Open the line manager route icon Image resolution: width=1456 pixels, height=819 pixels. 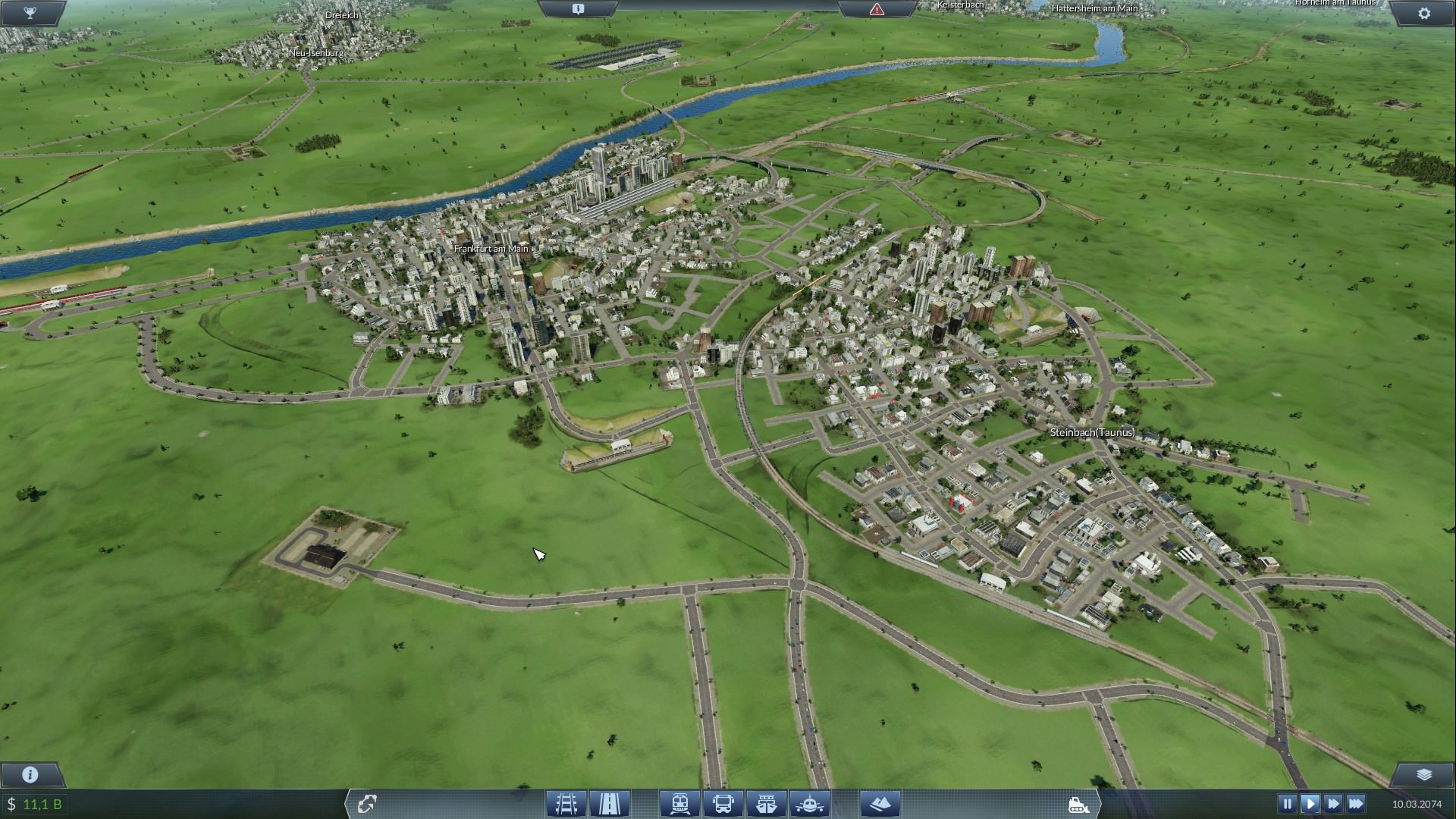367,803
